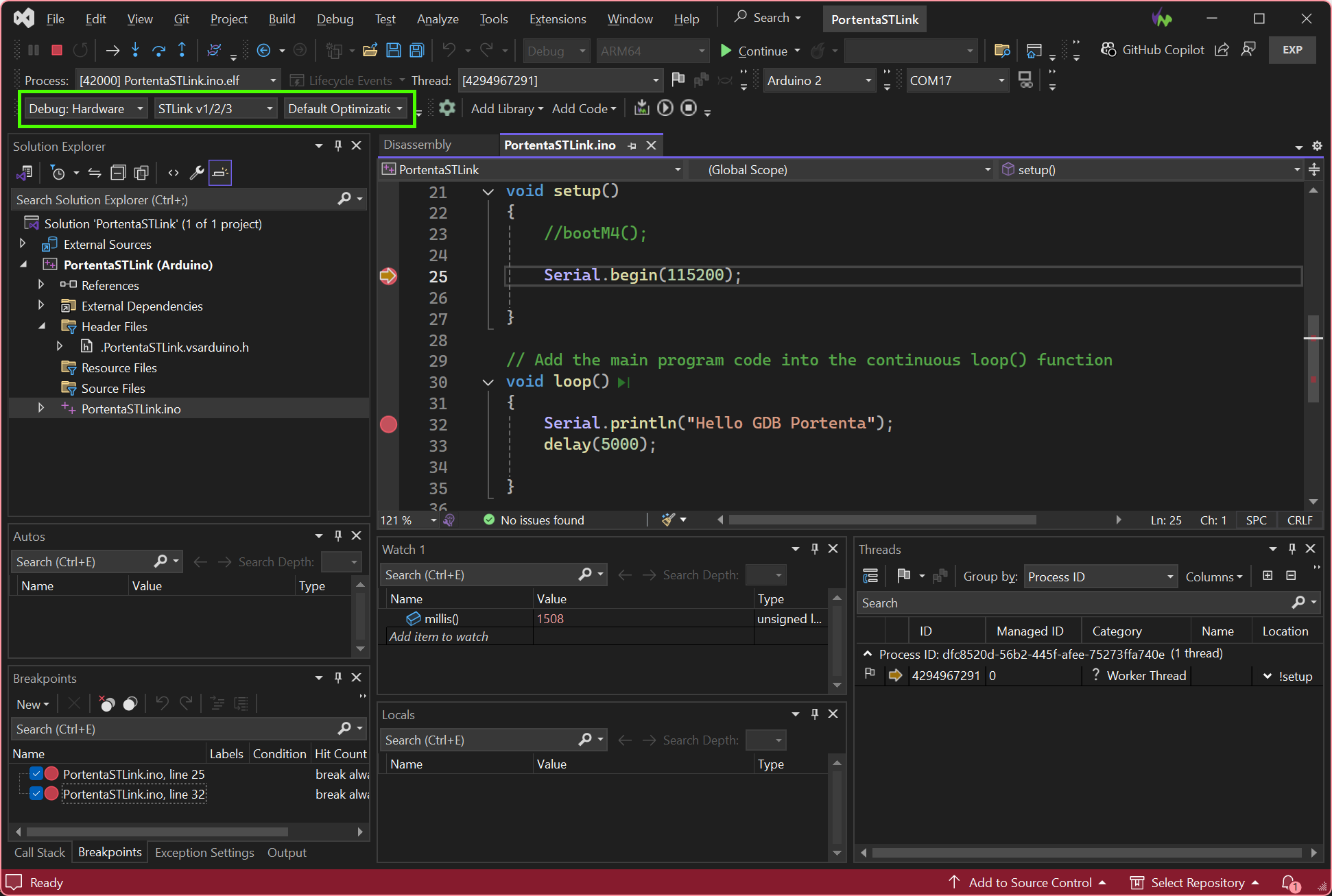Expand the External Sources tree node
The image size is (1332, 896).
coord(23,244)
